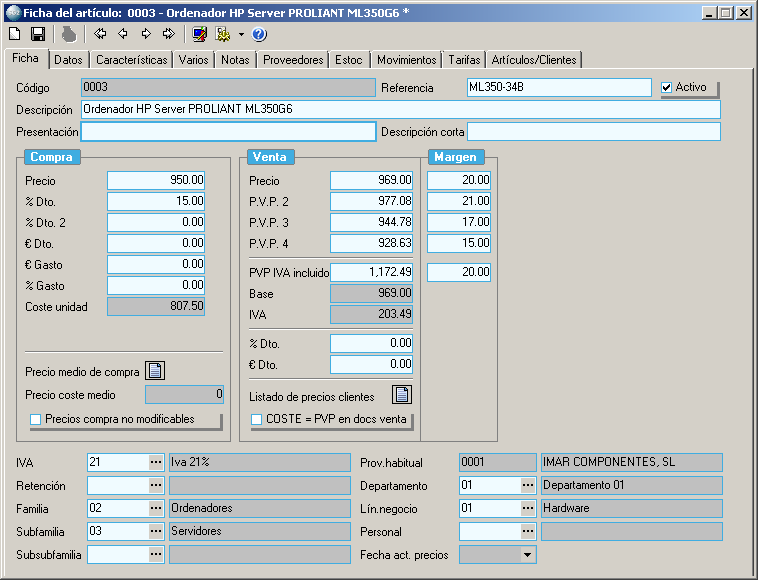Screen dimensions: 758x580
Task: Click the Margen field showing 17.00
Action: (x=459, y=222)
